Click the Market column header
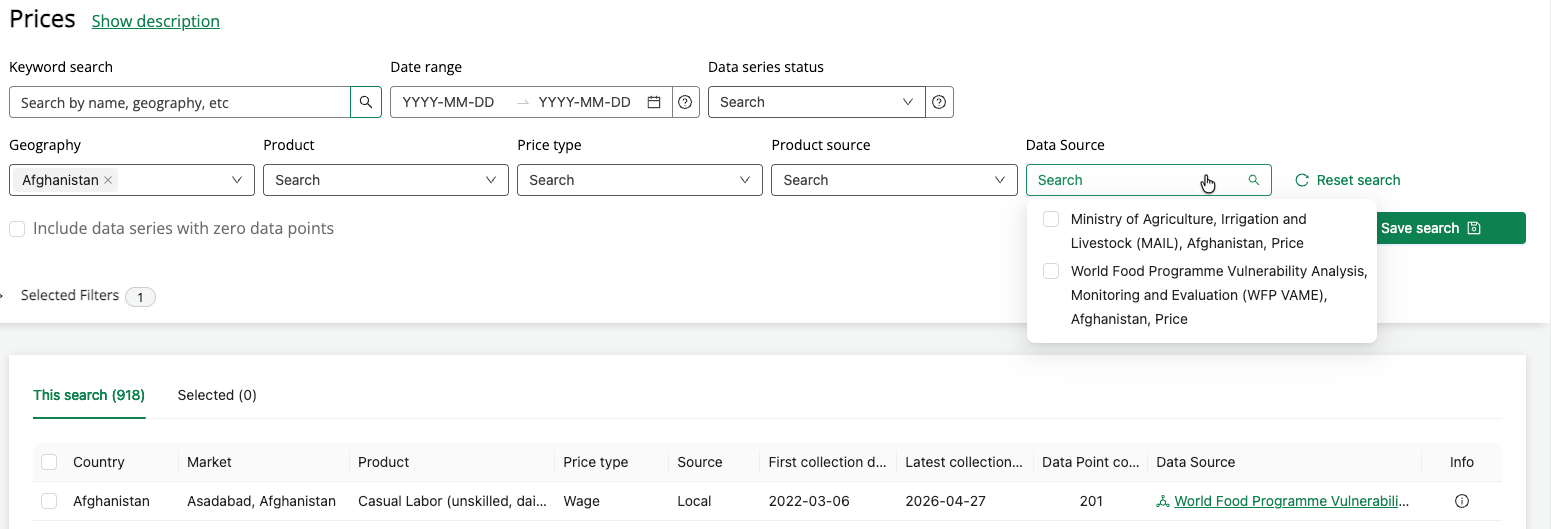The image size is (1551, 529). click(x=209, y=462)
